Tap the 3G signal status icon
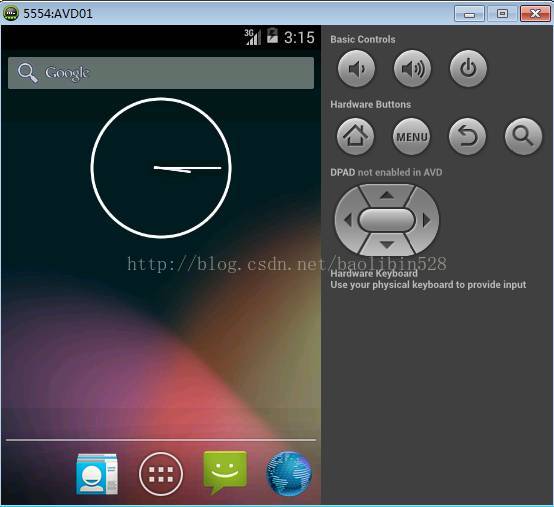 (253, 37)
